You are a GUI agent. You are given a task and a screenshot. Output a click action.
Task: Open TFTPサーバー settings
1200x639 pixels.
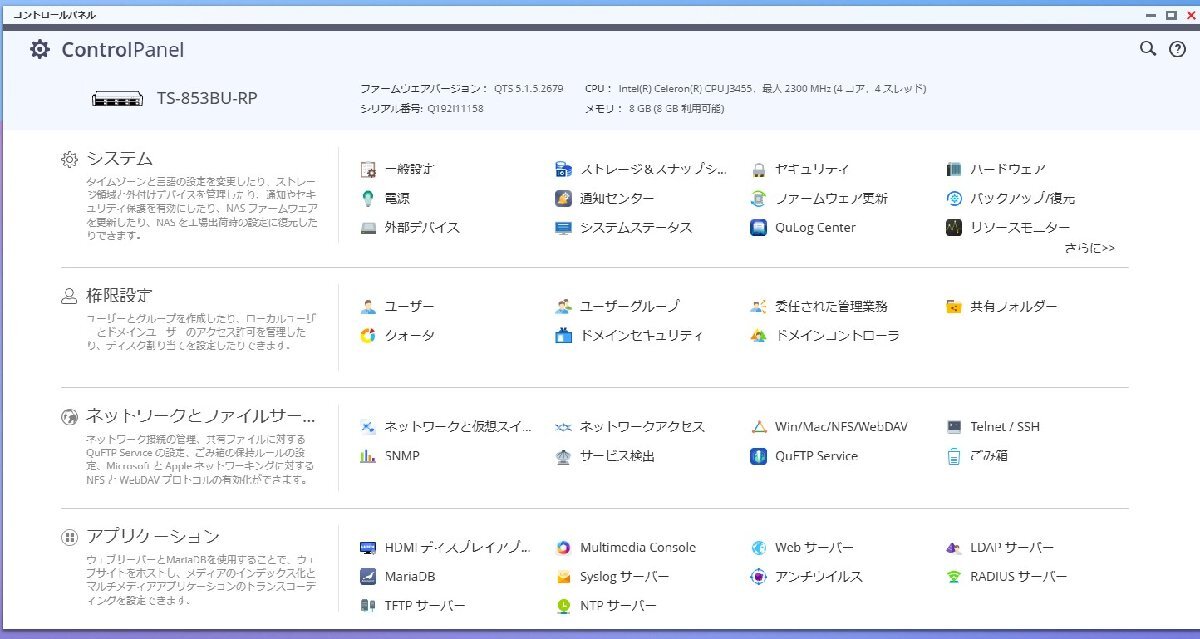[x=412, y=605]
